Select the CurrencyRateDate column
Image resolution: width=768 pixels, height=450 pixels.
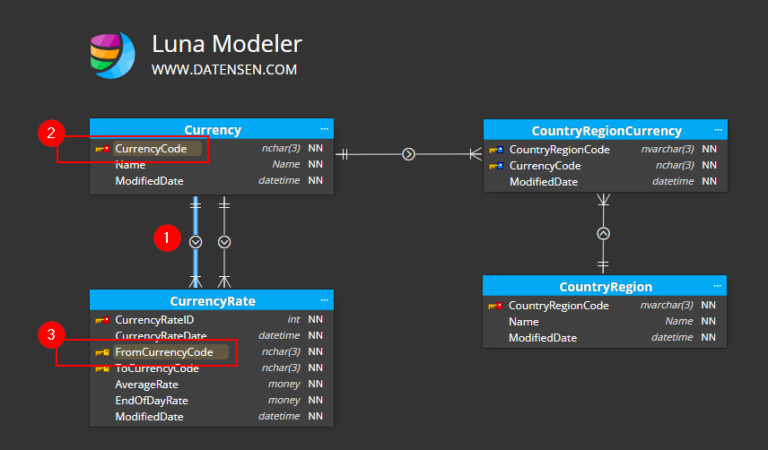[212, 336]
